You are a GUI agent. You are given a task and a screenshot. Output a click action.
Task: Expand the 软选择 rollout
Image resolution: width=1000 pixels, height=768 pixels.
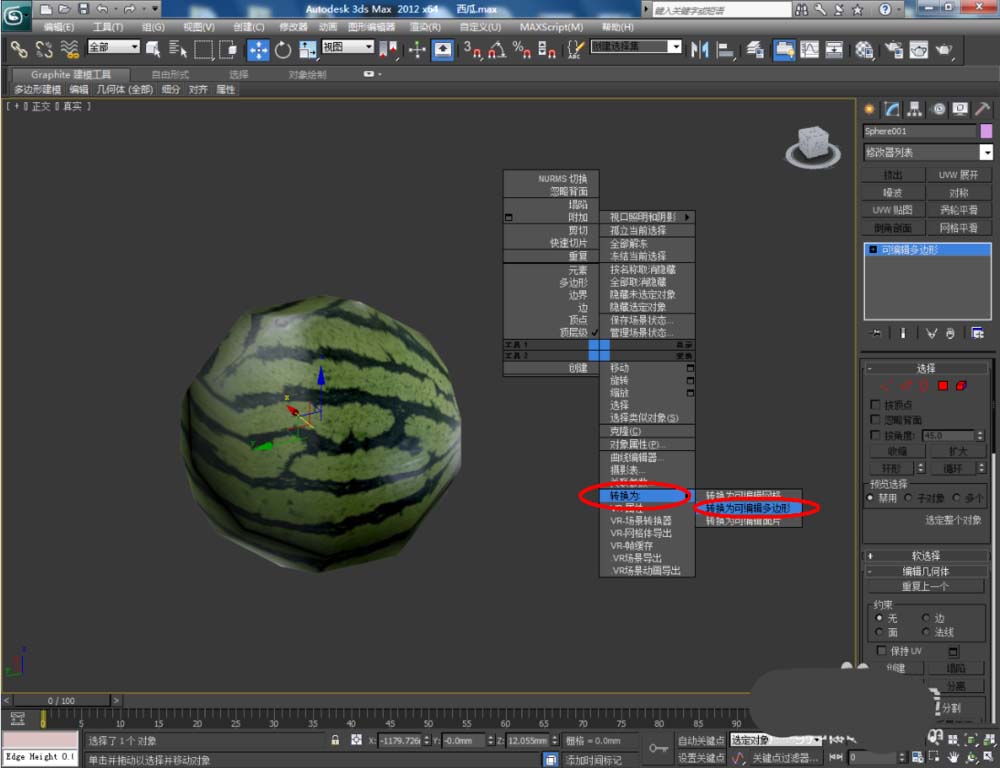[926, 556]
